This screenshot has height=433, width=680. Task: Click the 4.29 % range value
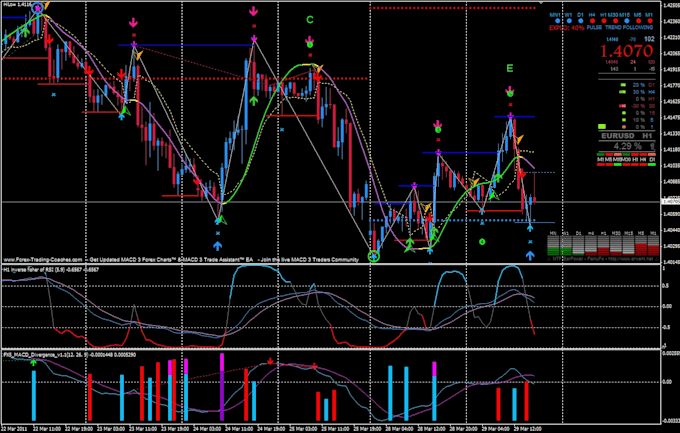[628, 146]
